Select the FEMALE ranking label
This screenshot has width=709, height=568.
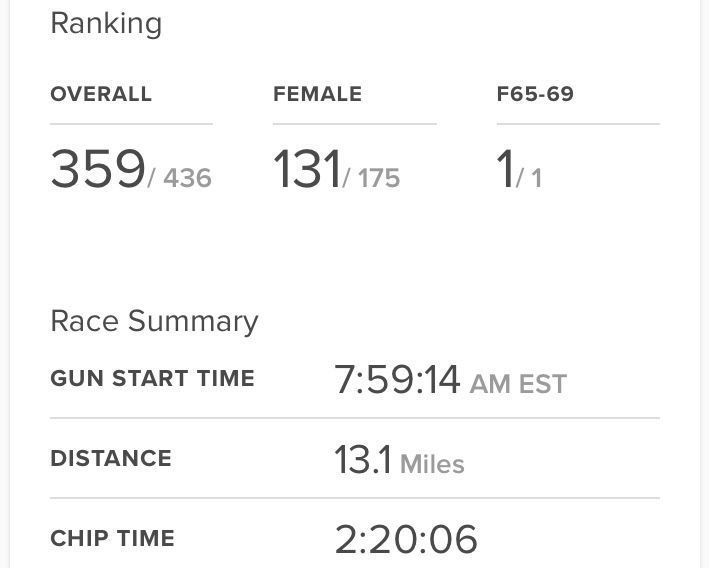coord(317,95)
